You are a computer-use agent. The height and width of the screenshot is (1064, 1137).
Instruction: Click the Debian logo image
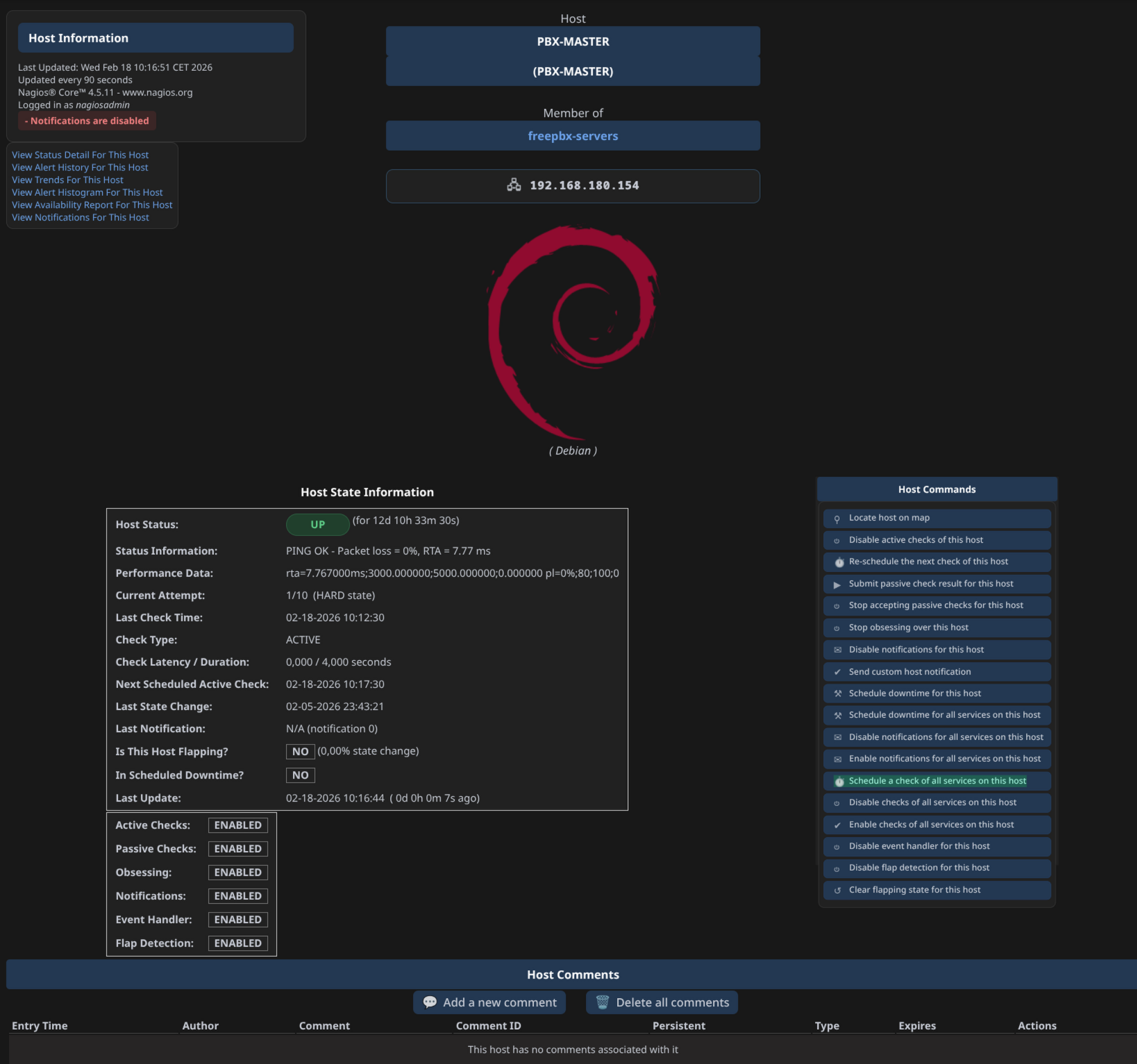(573, 333)
